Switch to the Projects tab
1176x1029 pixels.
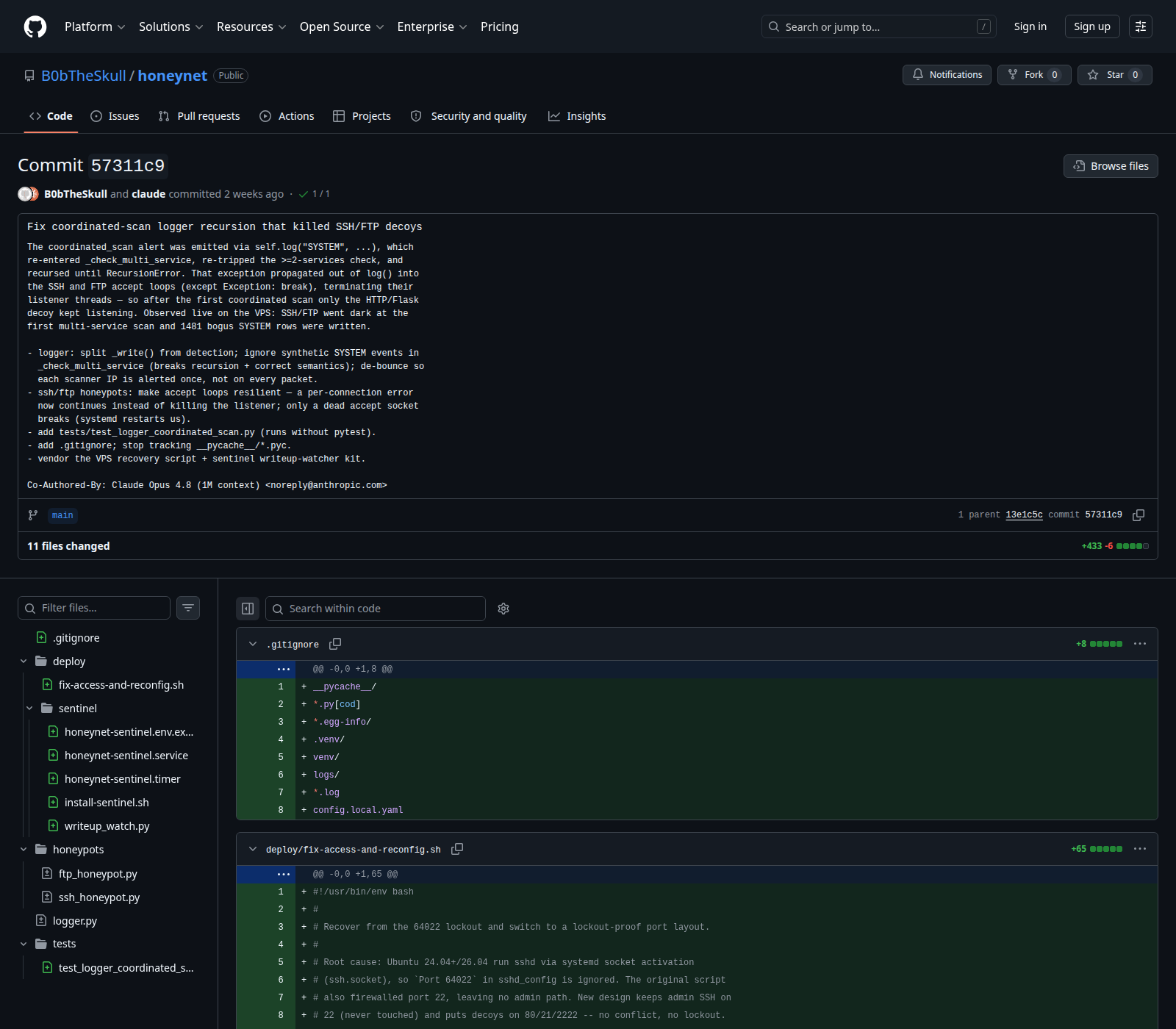(x=362, y=116)
